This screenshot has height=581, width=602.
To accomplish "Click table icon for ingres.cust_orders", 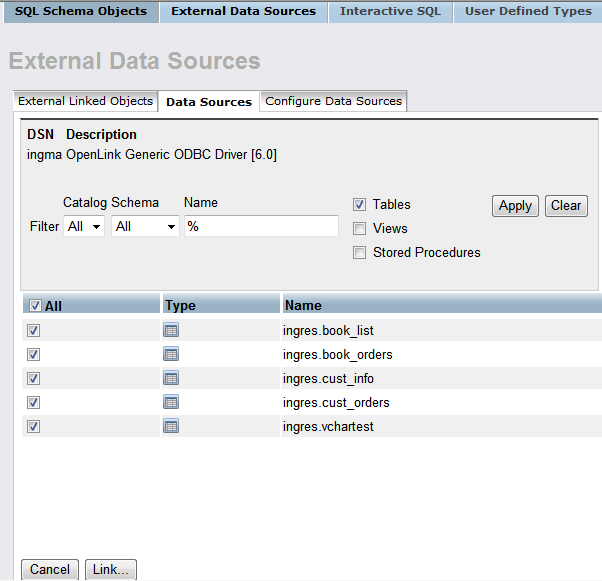I will point(171,402).
